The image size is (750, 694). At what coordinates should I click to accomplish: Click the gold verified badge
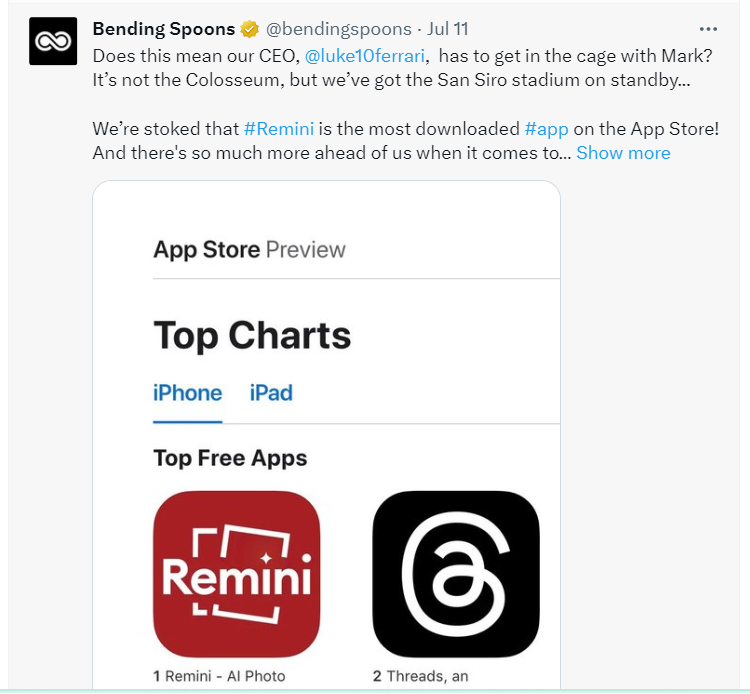(249, 29)
